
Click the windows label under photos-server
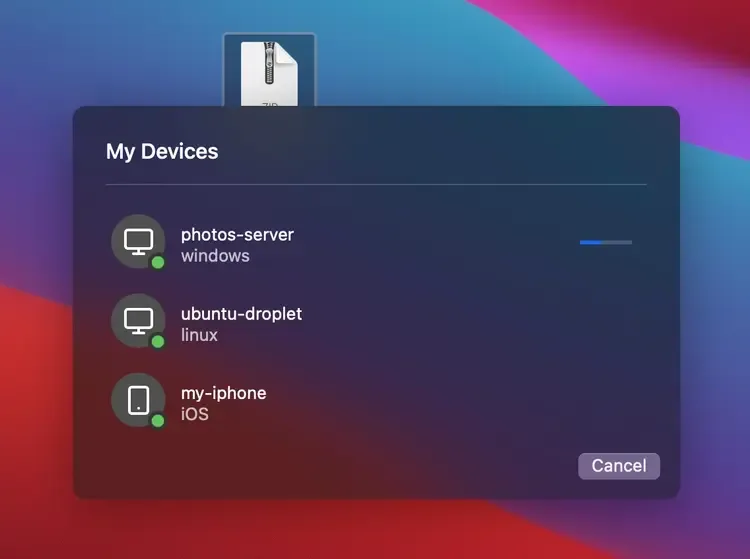(x=215, y=256)
